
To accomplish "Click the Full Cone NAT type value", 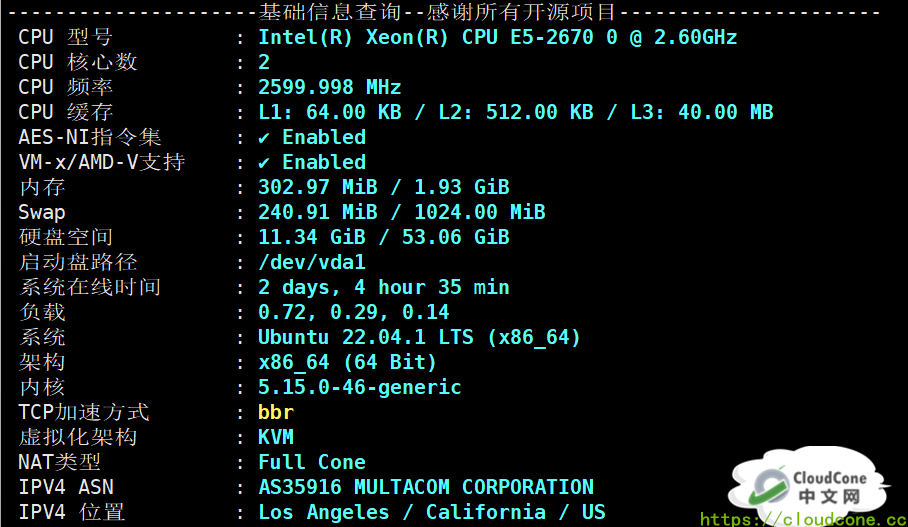I will click(x=312, y=462).
